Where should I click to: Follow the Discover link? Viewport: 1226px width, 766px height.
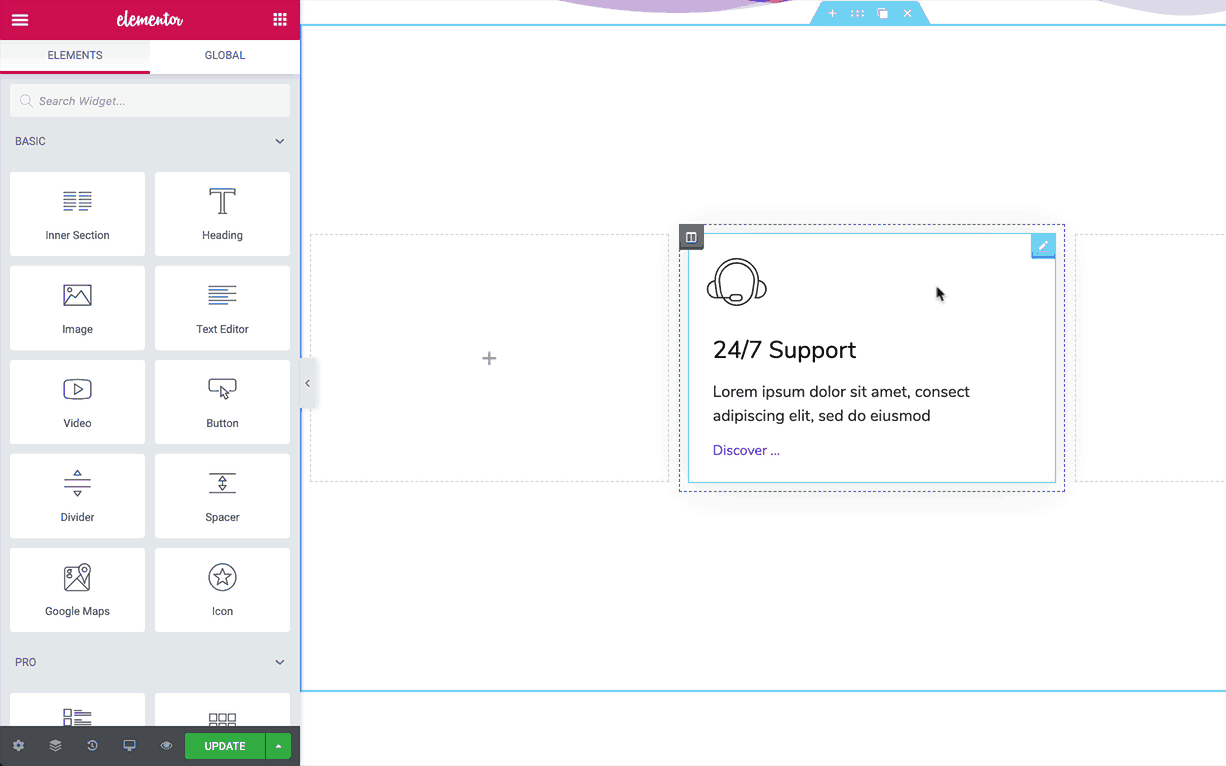(x=746, y=450)
